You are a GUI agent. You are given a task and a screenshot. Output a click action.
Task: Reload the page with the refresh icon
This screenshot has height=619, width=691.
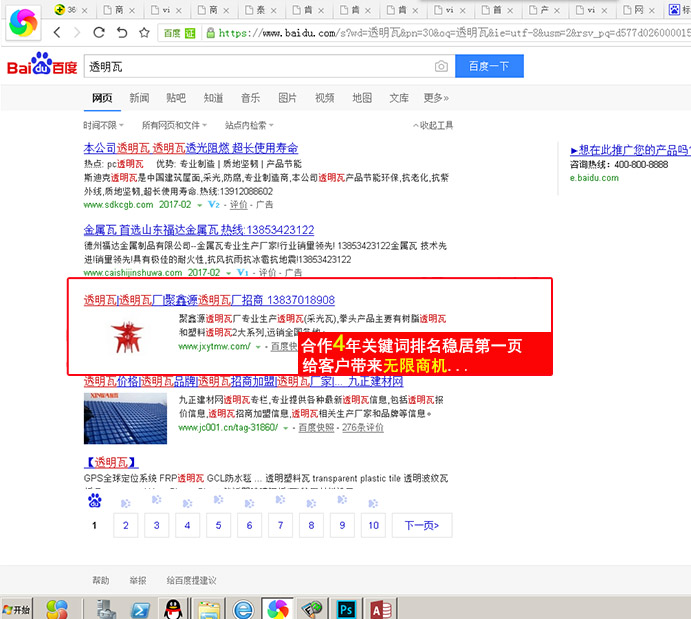pyautogui.click(x=99, y=32)
